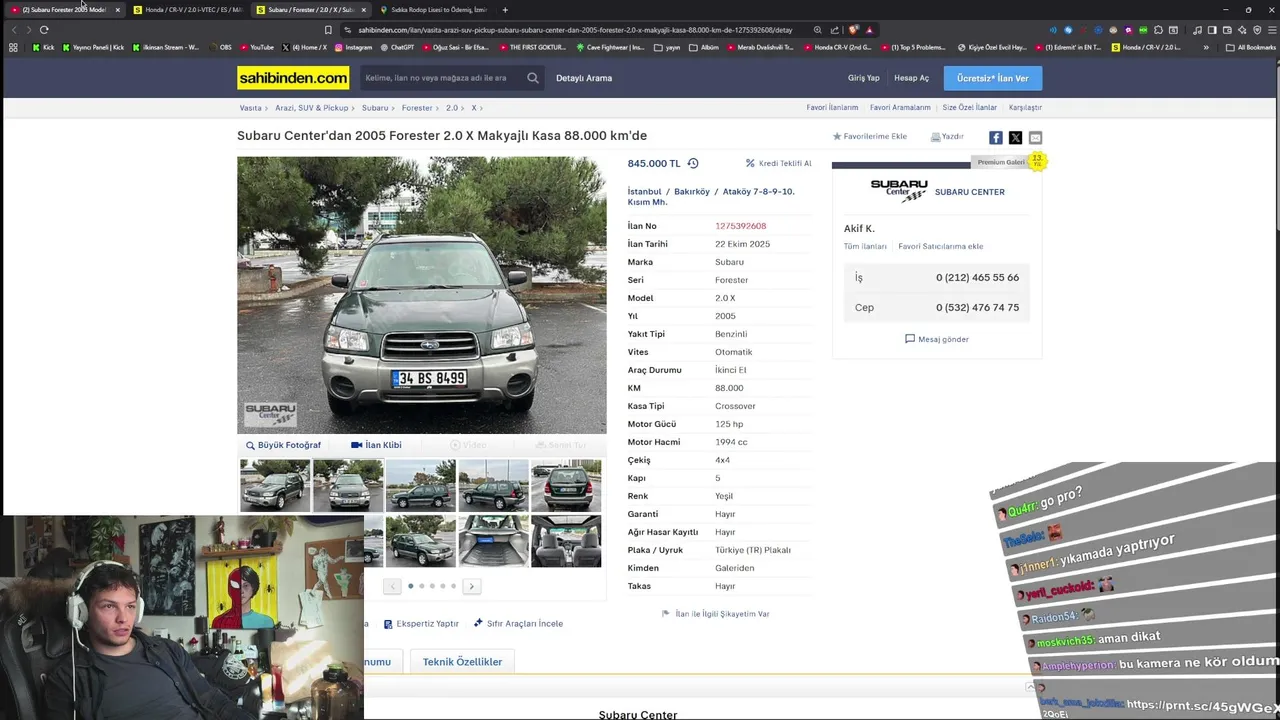
Task: Click the price history clock icon
Action: (693, 163)
